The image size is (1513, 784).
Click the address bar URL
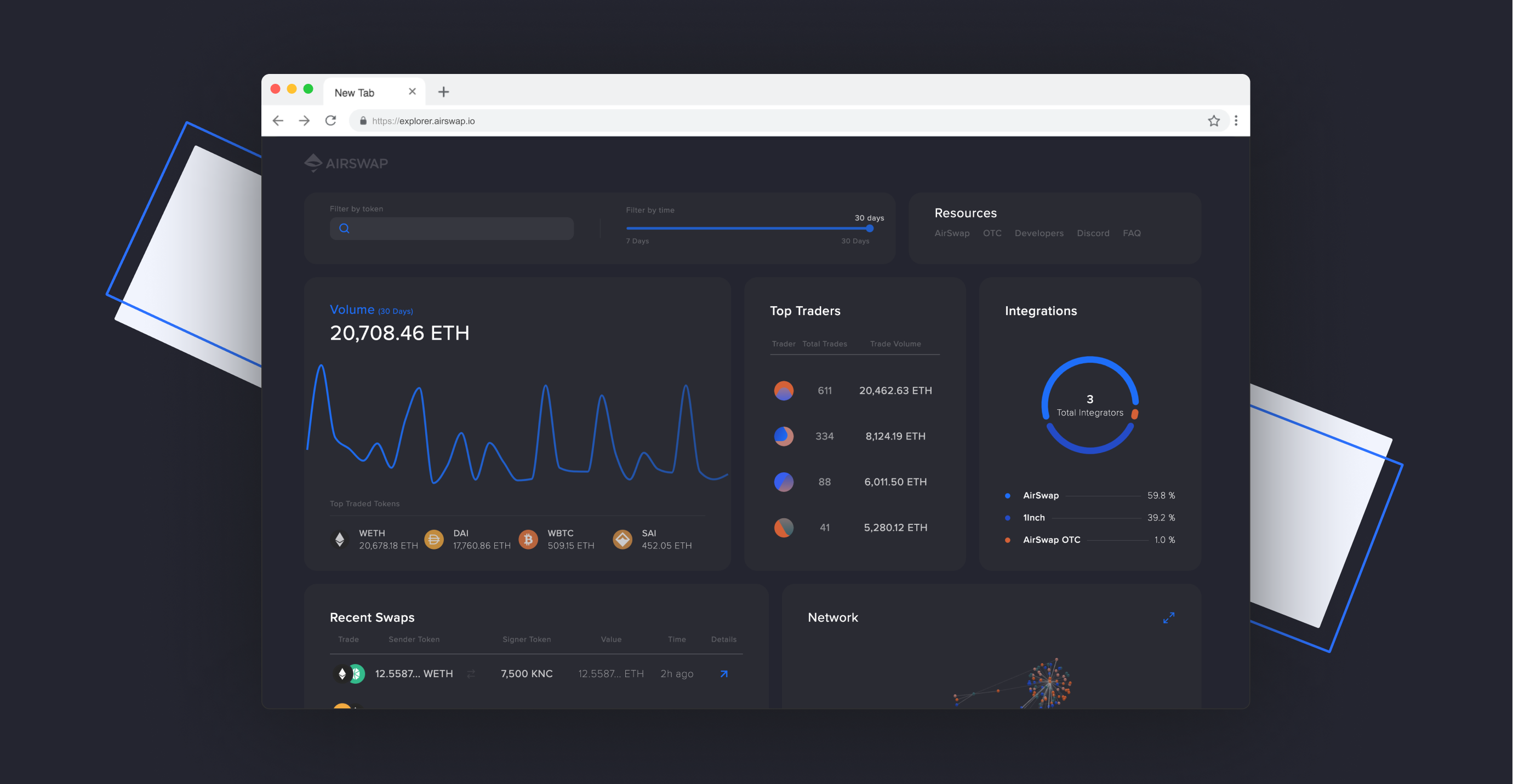[424, 121]
